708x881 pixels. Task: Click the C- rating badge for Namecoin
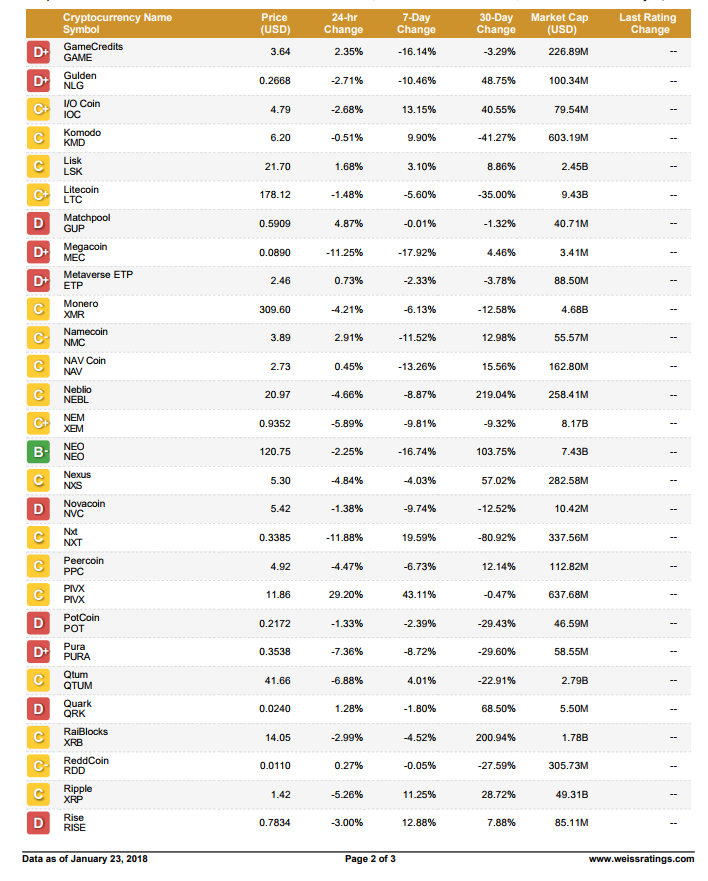38,338
